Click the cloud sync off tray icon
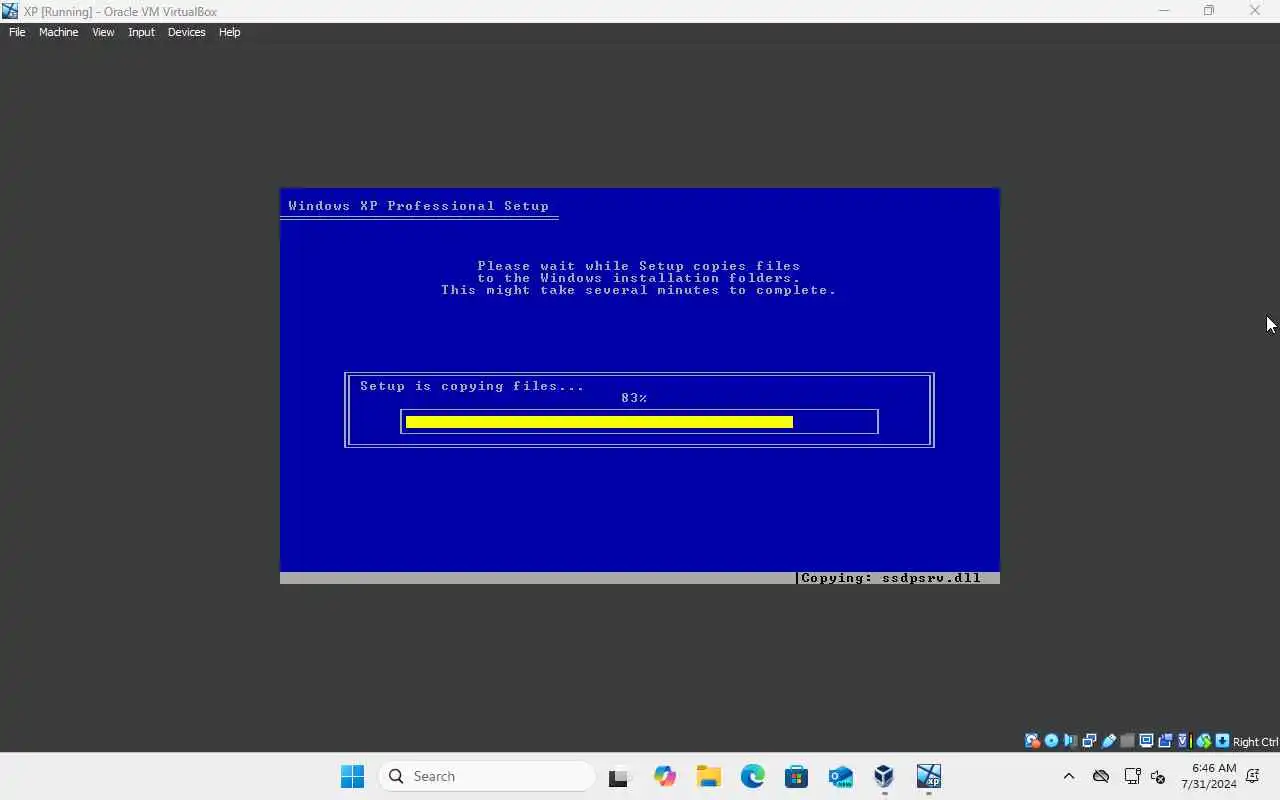The width and height of the screenshot is (1280, 800). point(1101,776)
